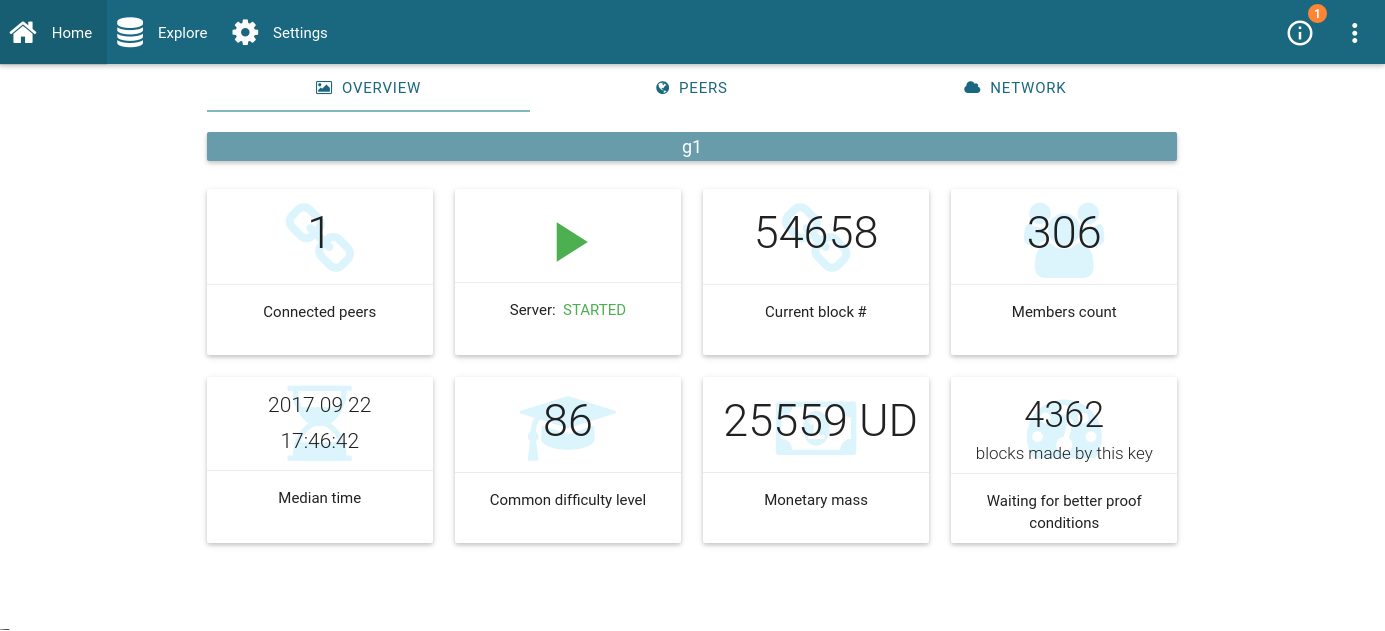Click the Peers tab globe icon
The image size is (1385, 631).
pos(662,88)
